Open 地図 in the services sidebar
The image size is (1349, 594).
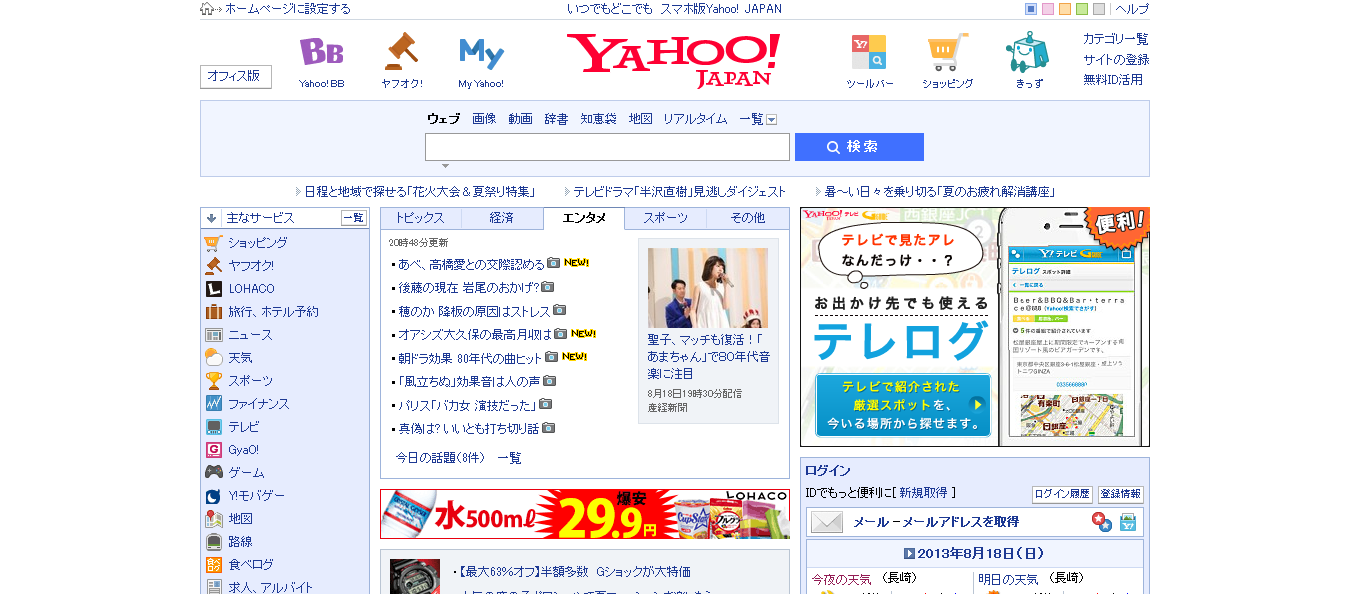coord(240,519)
